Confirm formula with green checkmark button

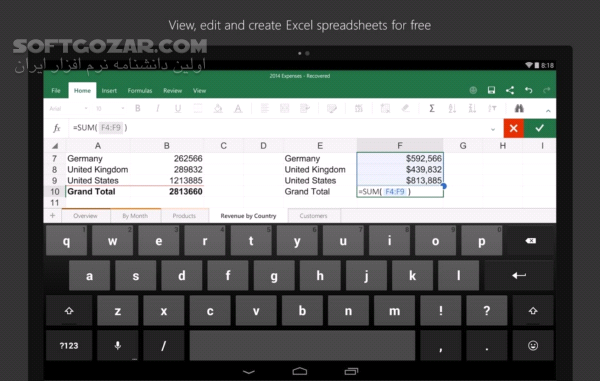point(540,128)
